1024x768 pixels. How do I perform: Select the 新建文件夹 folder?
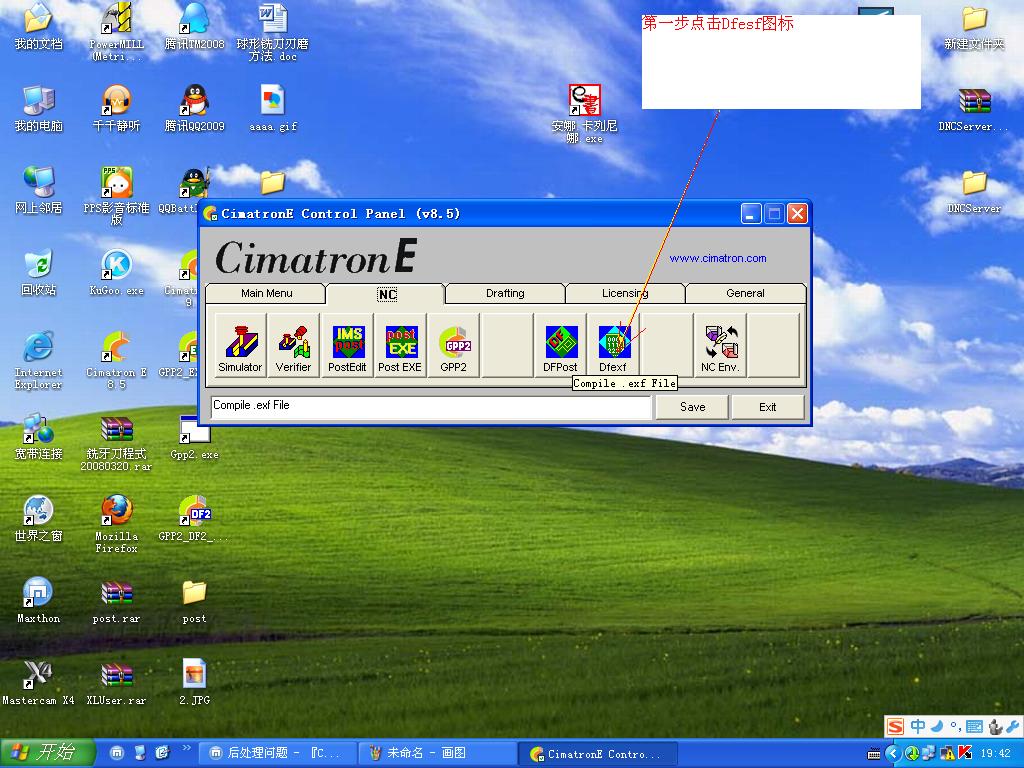pos(974,27)
